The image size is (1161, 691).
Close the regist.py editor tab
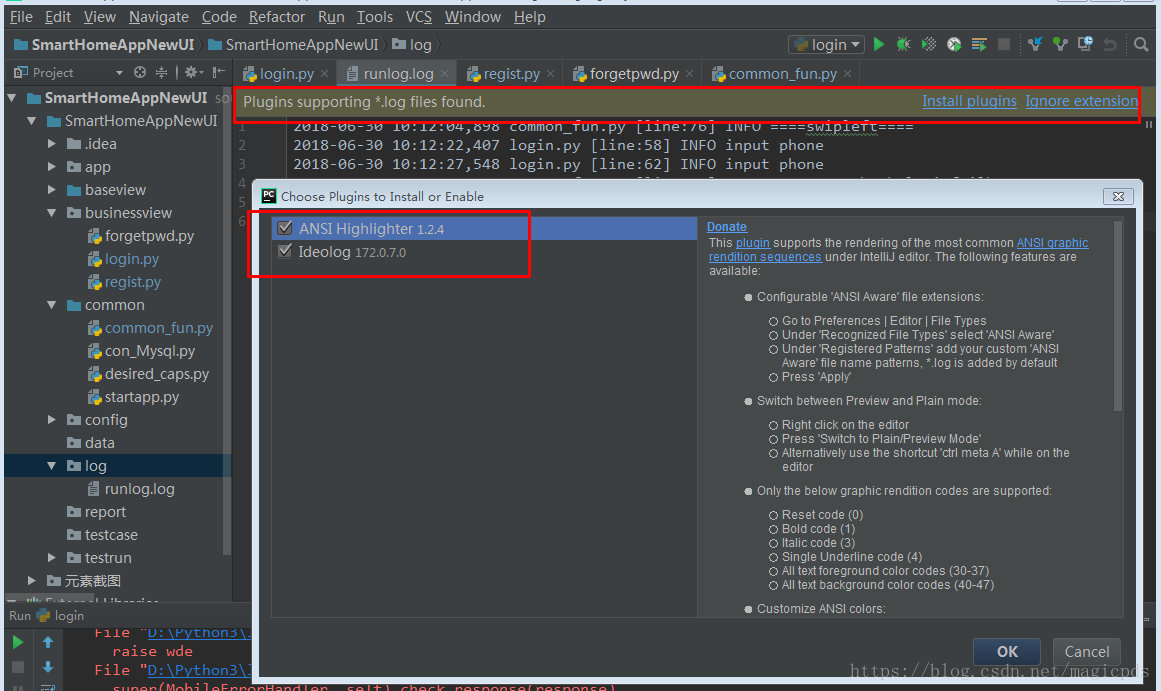(x=551, y=74)
